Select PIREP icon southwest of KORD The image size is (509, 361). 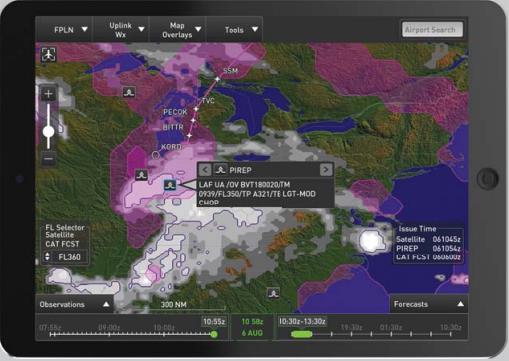pos(141,175)
